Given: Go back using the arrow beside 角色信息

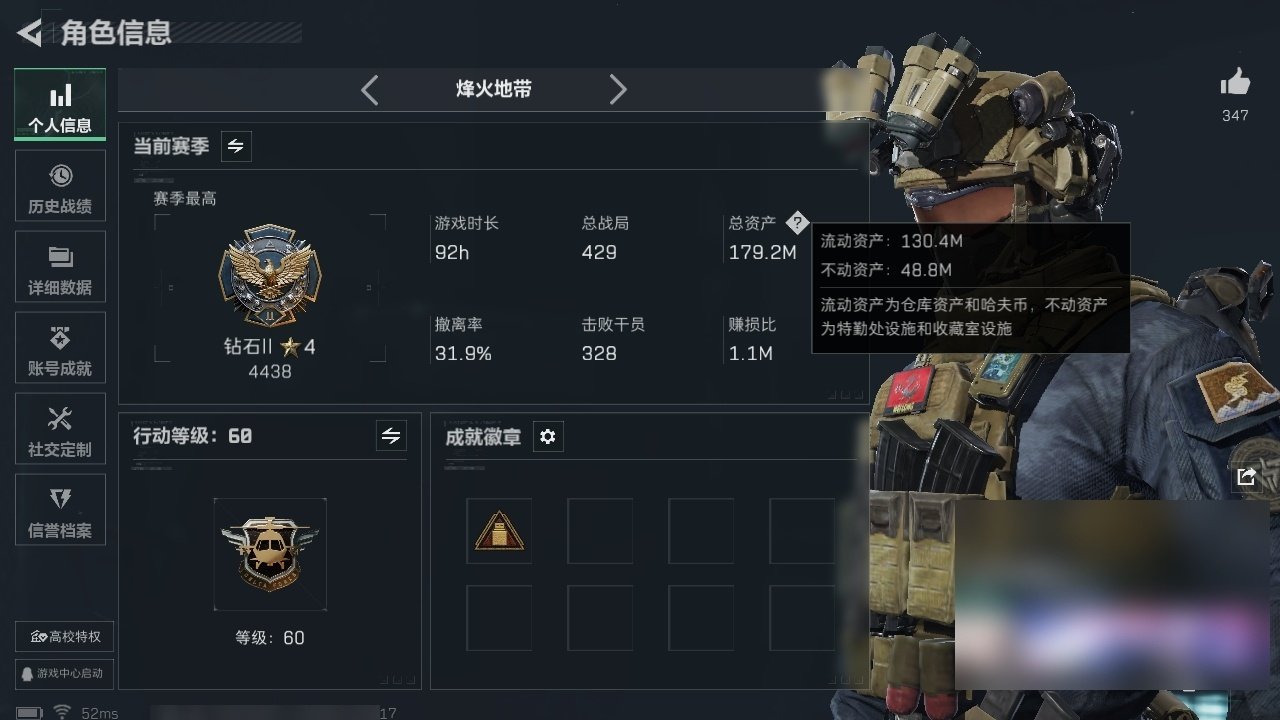Looking at the screenshot, I should 30,33.
